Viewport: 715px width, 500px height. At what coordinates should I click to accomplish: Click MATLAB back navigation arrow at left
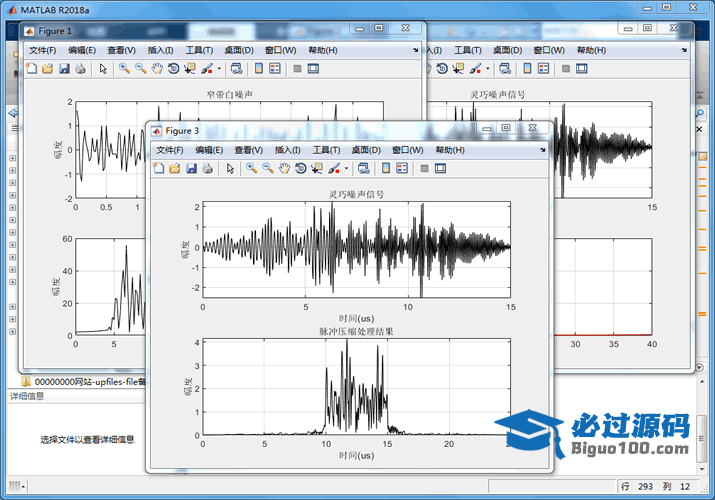[x=13, y=113]
